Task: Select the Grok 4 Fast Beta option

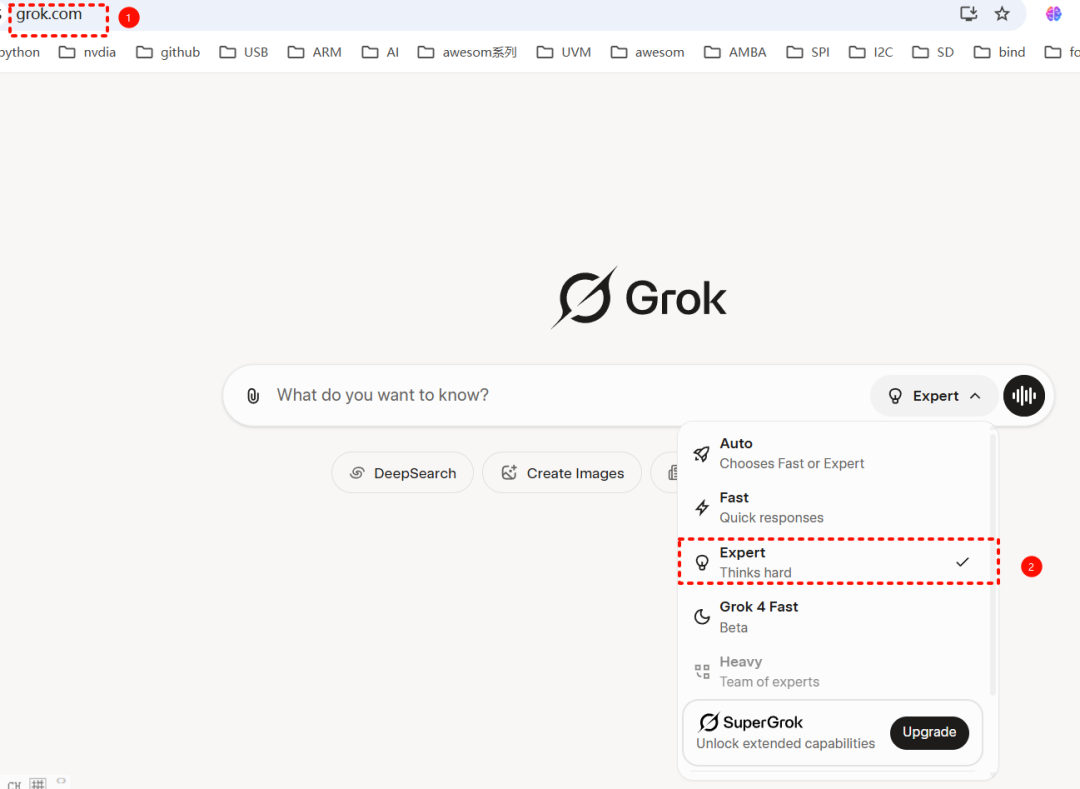Action: pos(833,617)
